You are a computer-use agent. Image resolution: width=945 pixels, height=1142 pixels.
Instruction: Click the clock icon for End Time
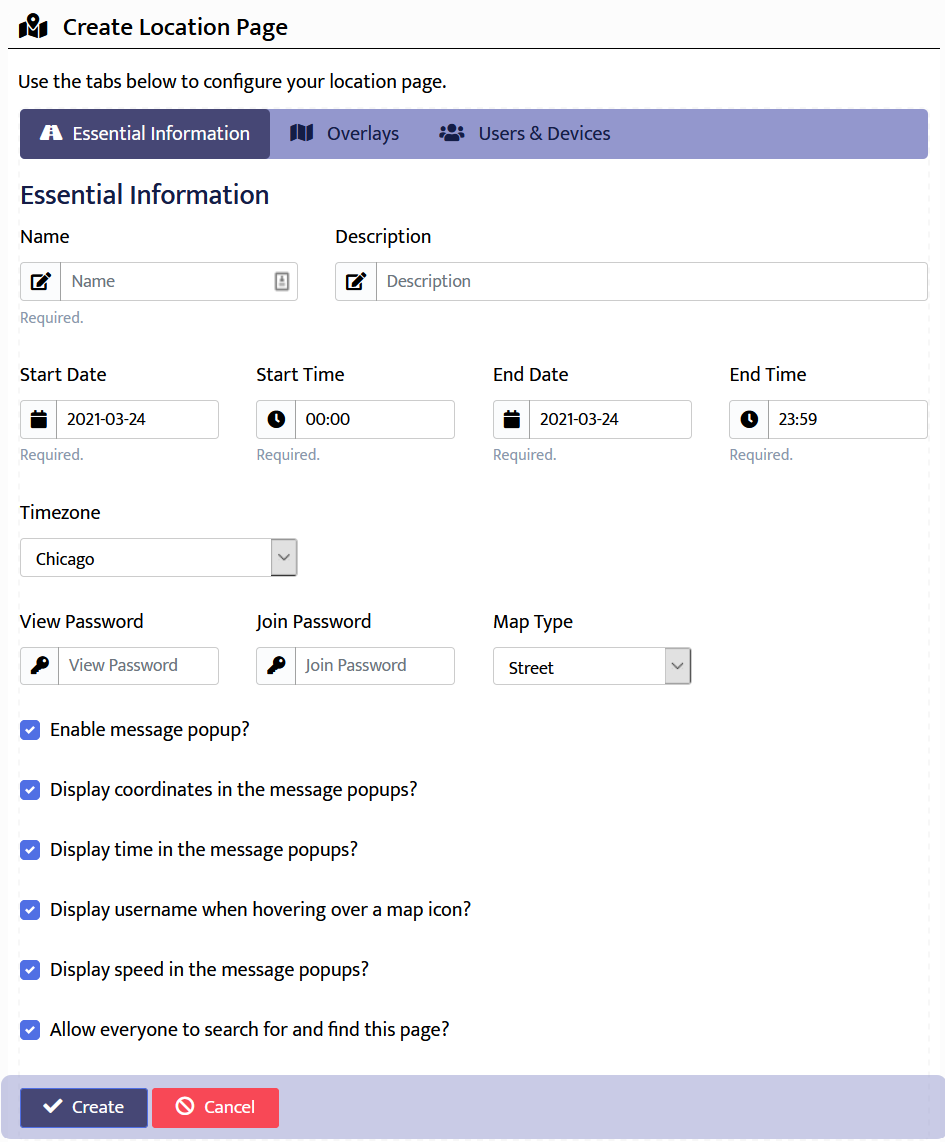click(x=749, y=420)
